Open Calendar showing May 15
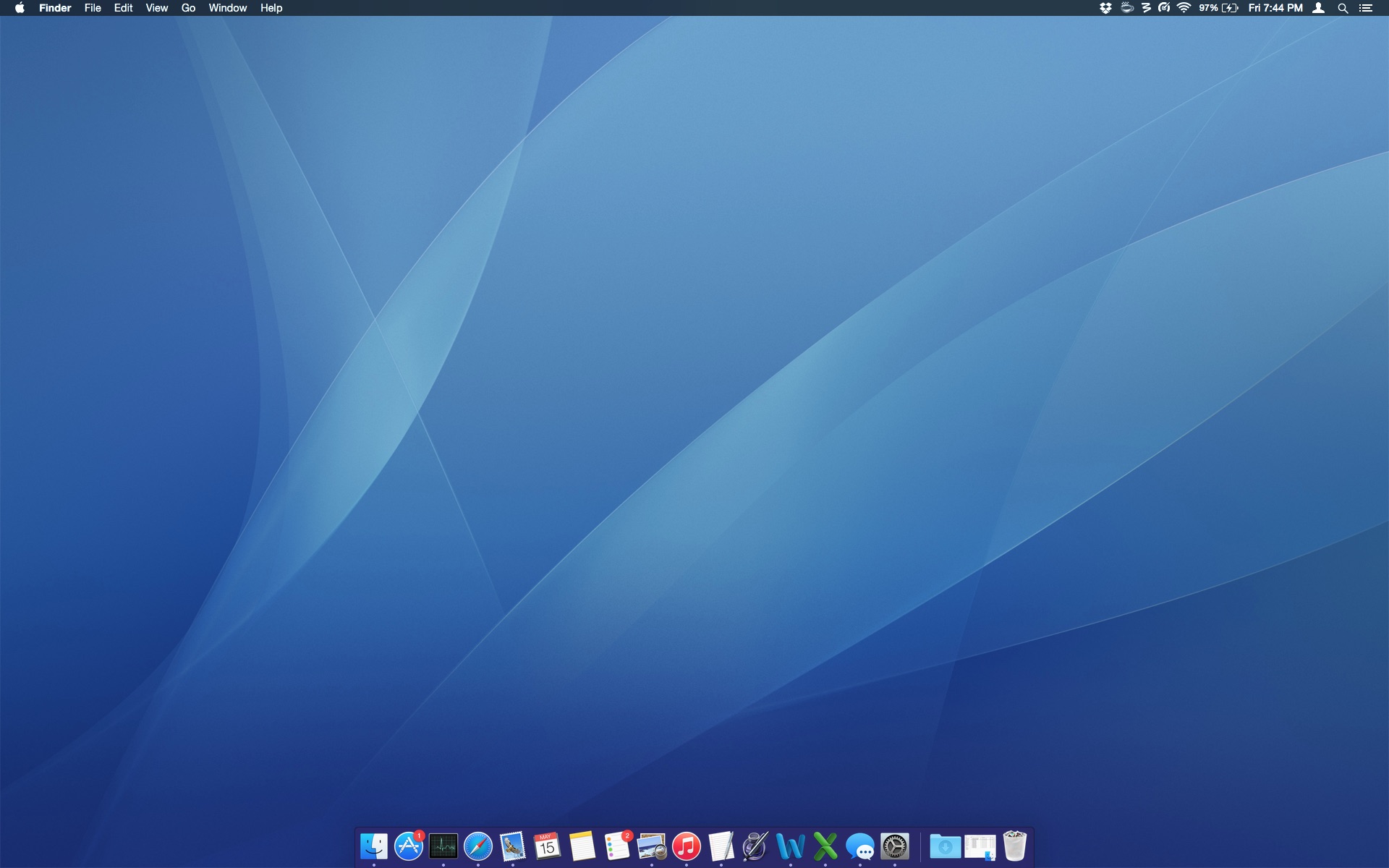 [548, 846]
